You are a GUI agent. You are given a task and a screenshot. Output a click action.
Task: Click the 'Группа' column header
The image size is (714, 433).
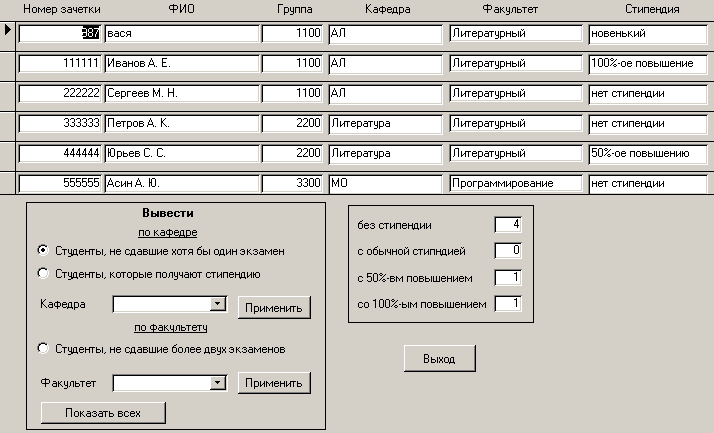pyautogui.click(x=295, y=9)
